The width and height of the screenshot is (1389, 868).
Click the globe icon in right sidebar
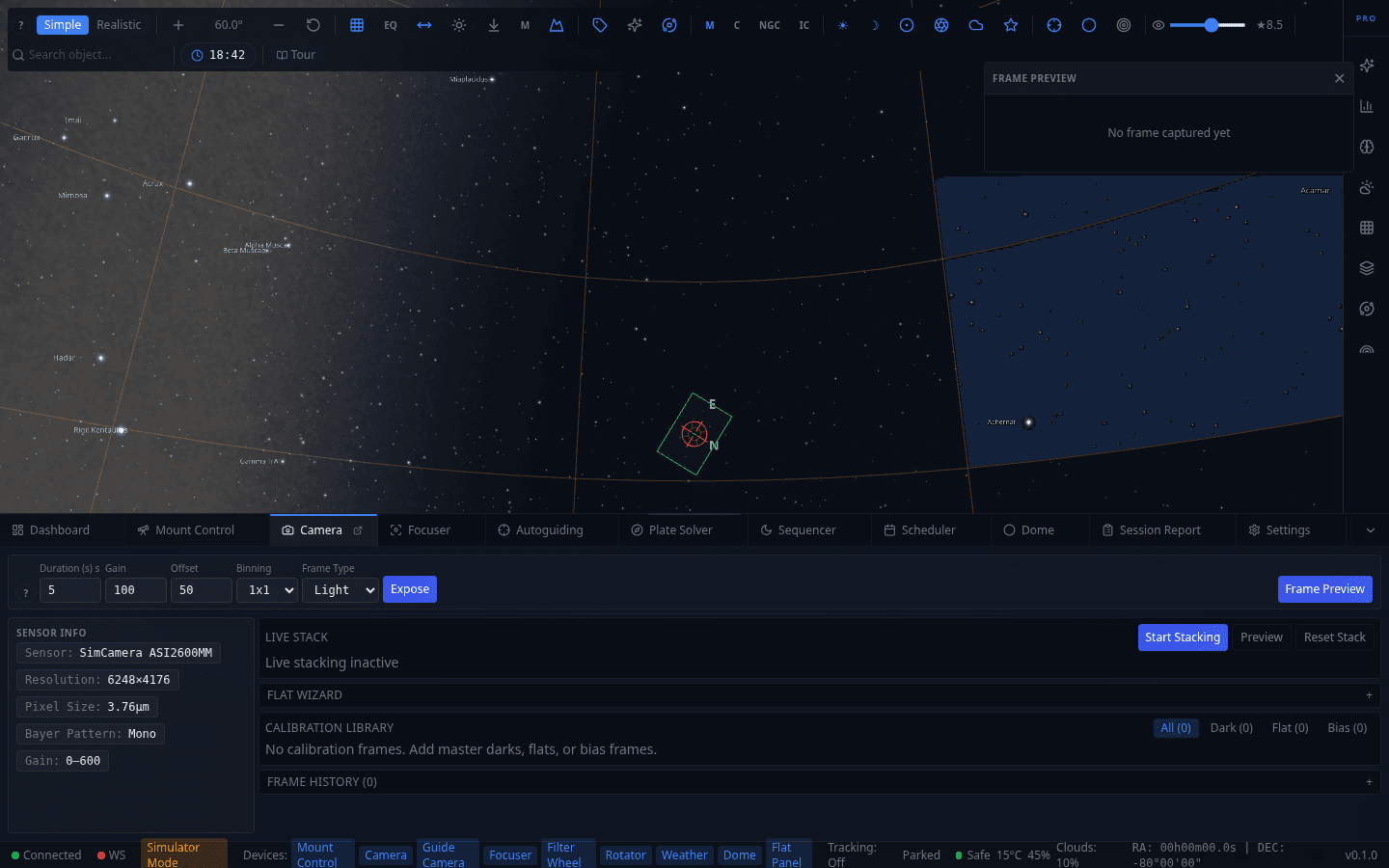click(1367, 147)
